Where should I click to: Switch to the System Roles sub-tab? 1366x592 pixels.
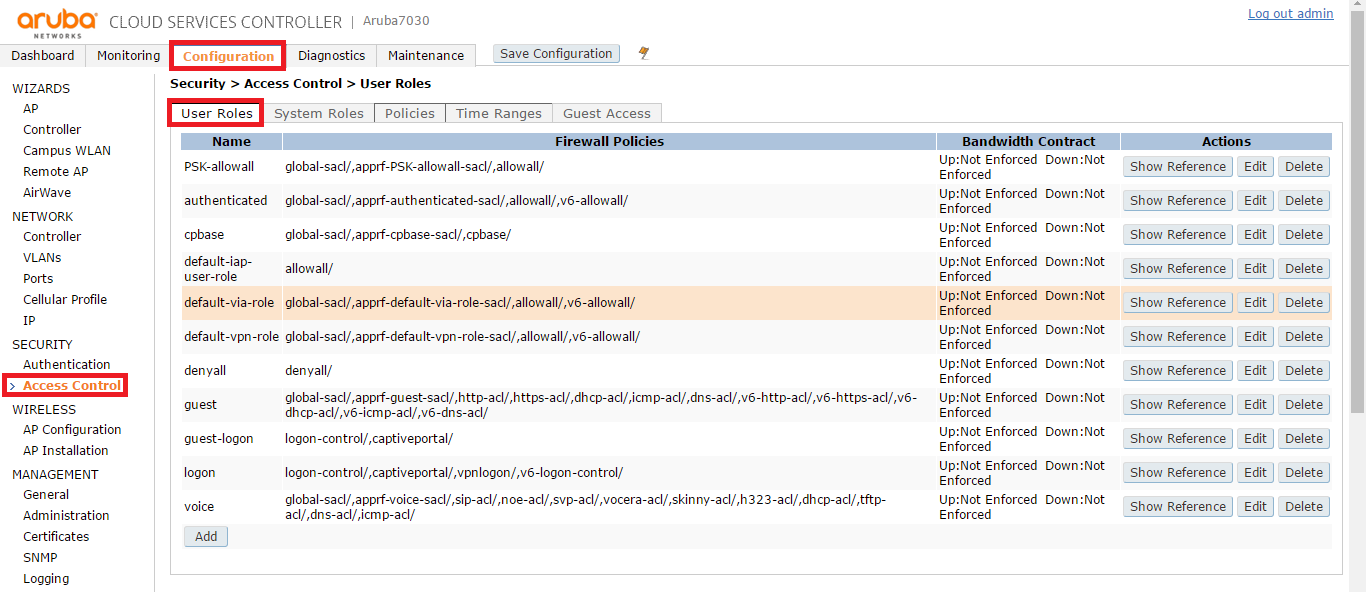319,113
